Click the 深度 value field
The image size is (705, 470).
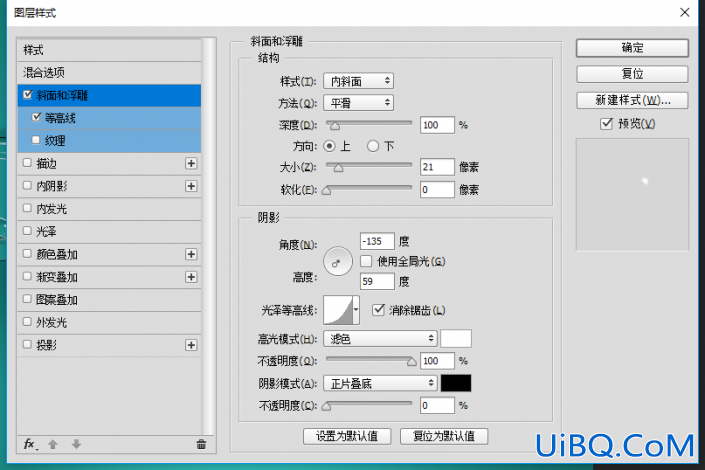(x=437, y=125)
